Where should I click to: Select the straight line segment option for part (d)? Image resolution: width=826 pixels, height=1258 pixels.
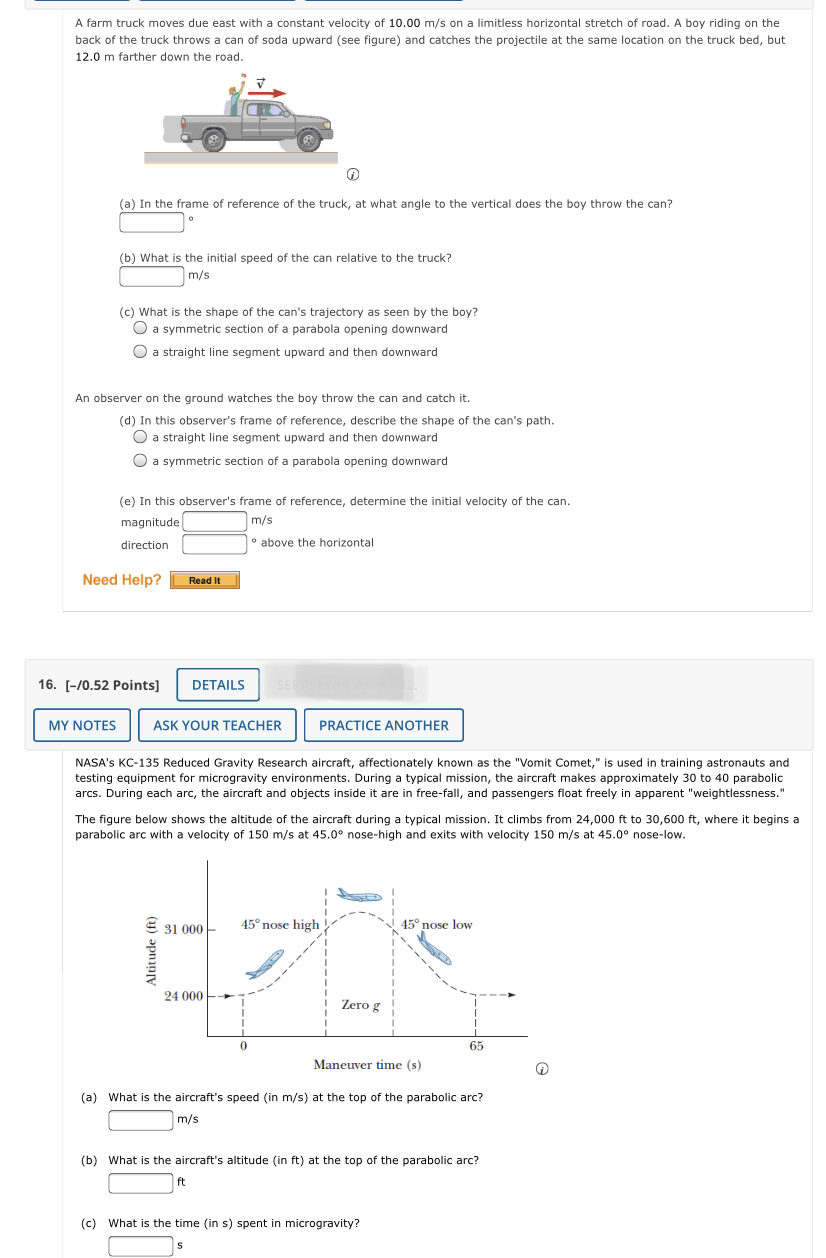142,437
